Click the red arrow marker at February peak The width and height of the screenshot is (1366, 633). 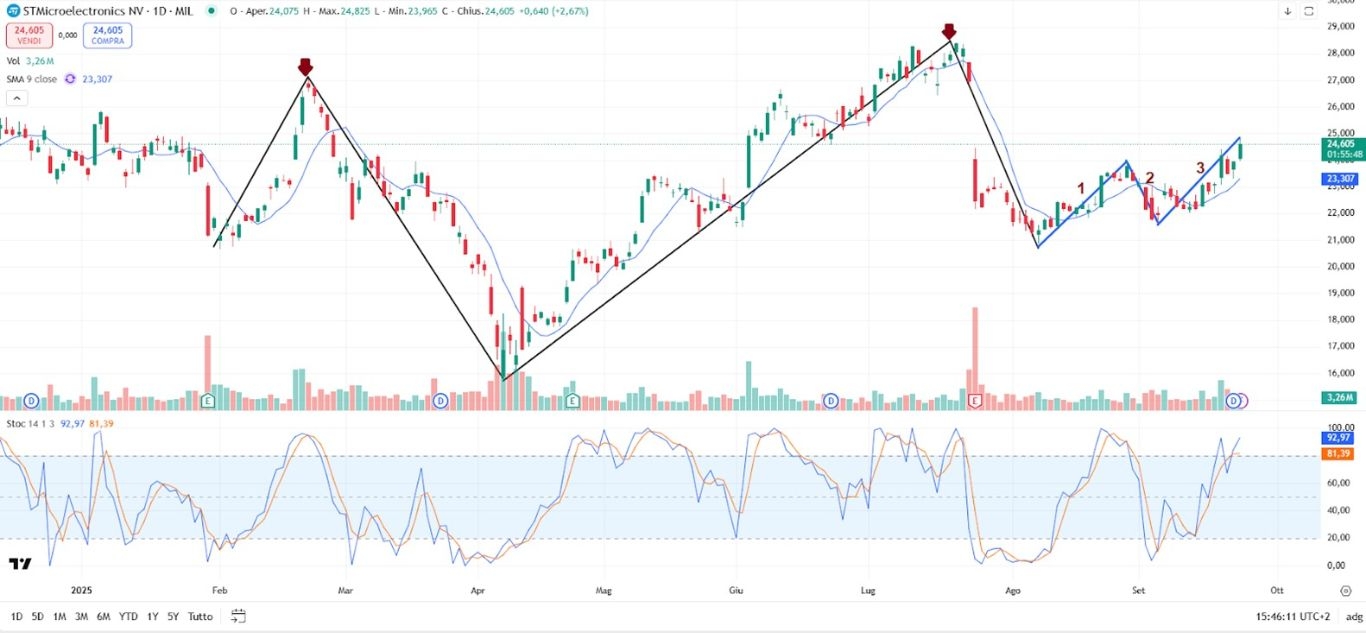(305, 67)
